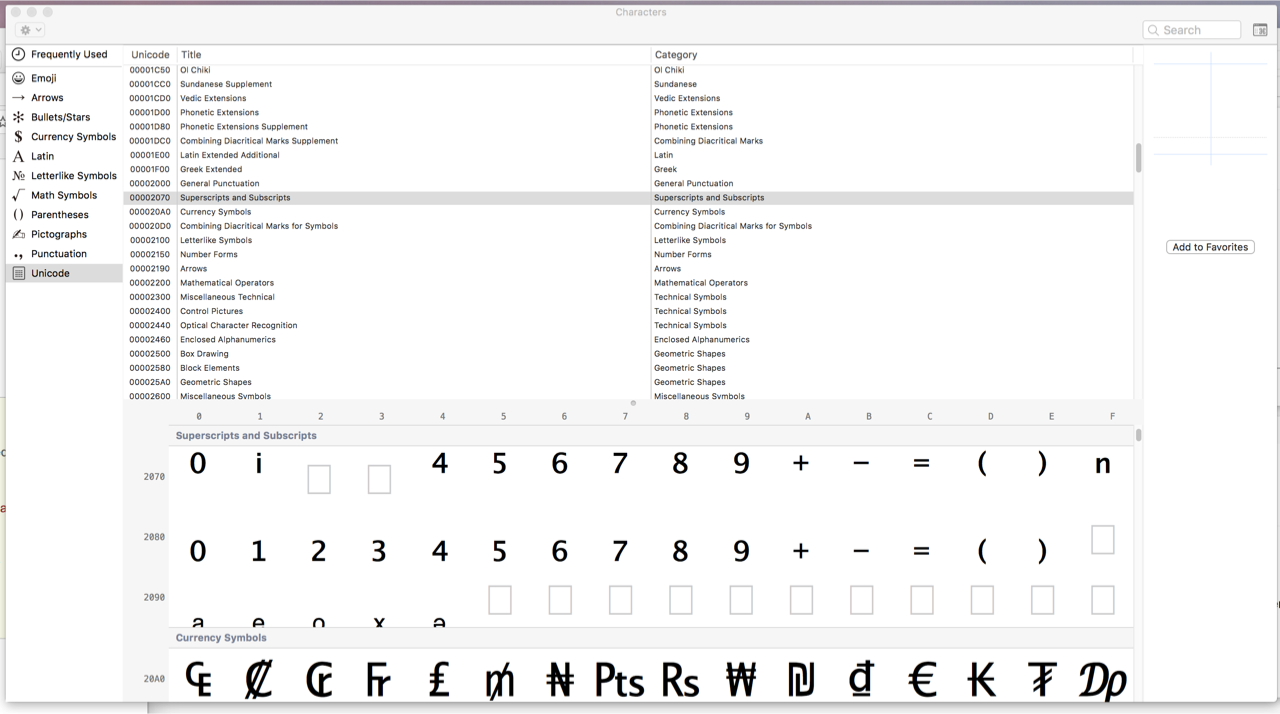The height and width of the screenshot is (714, 1280).
Task: Select the Euro sign glyph
Action: (920, 679)
